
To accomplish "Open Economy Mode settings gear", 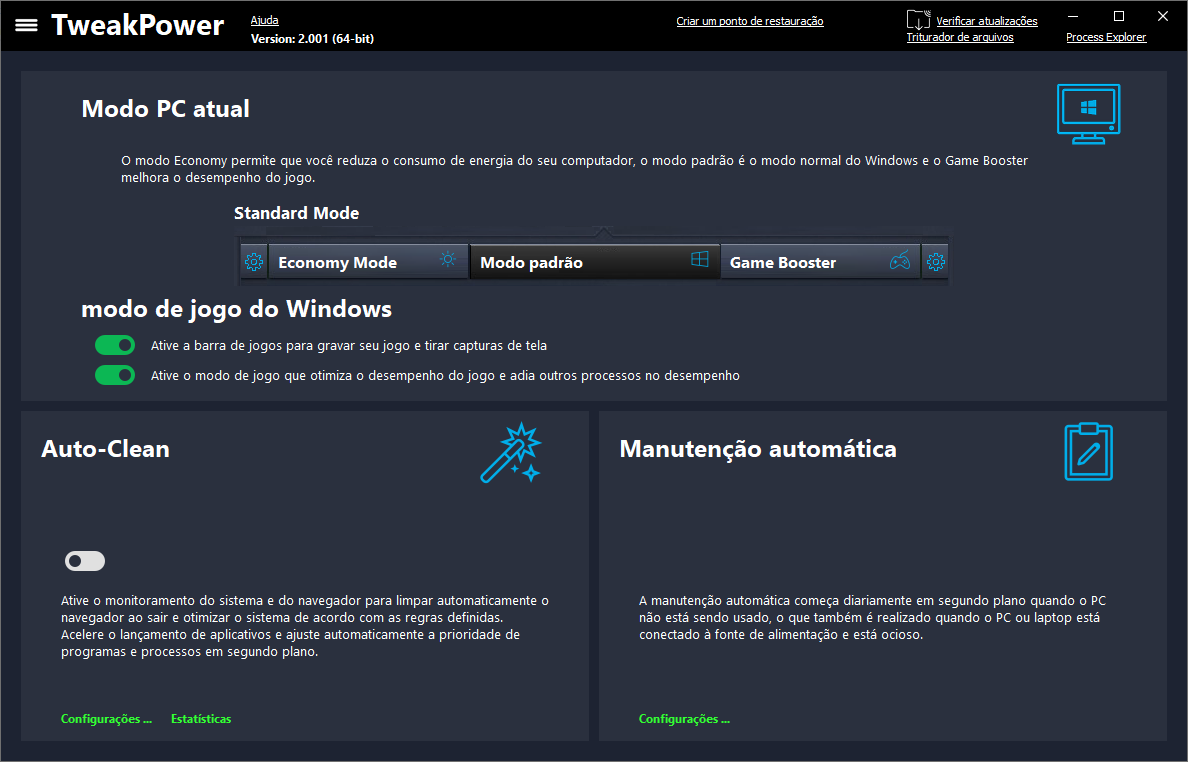I will (254, 262).
